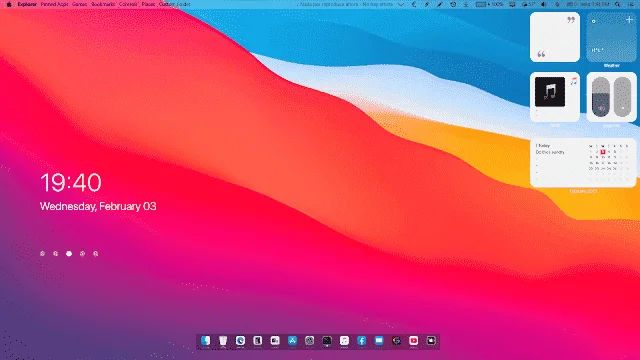Click the now-playing text in the menu bar
The height and width of the screenshot is (360, 640).
346,4
